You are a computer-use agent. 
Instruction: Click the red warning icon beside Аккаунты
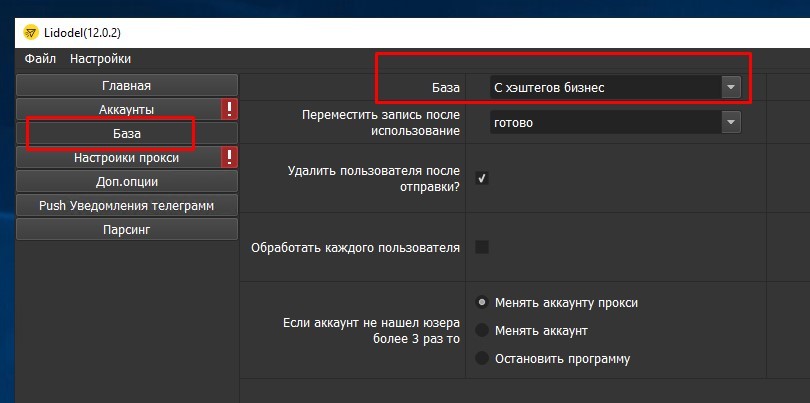tap(229, 110)
